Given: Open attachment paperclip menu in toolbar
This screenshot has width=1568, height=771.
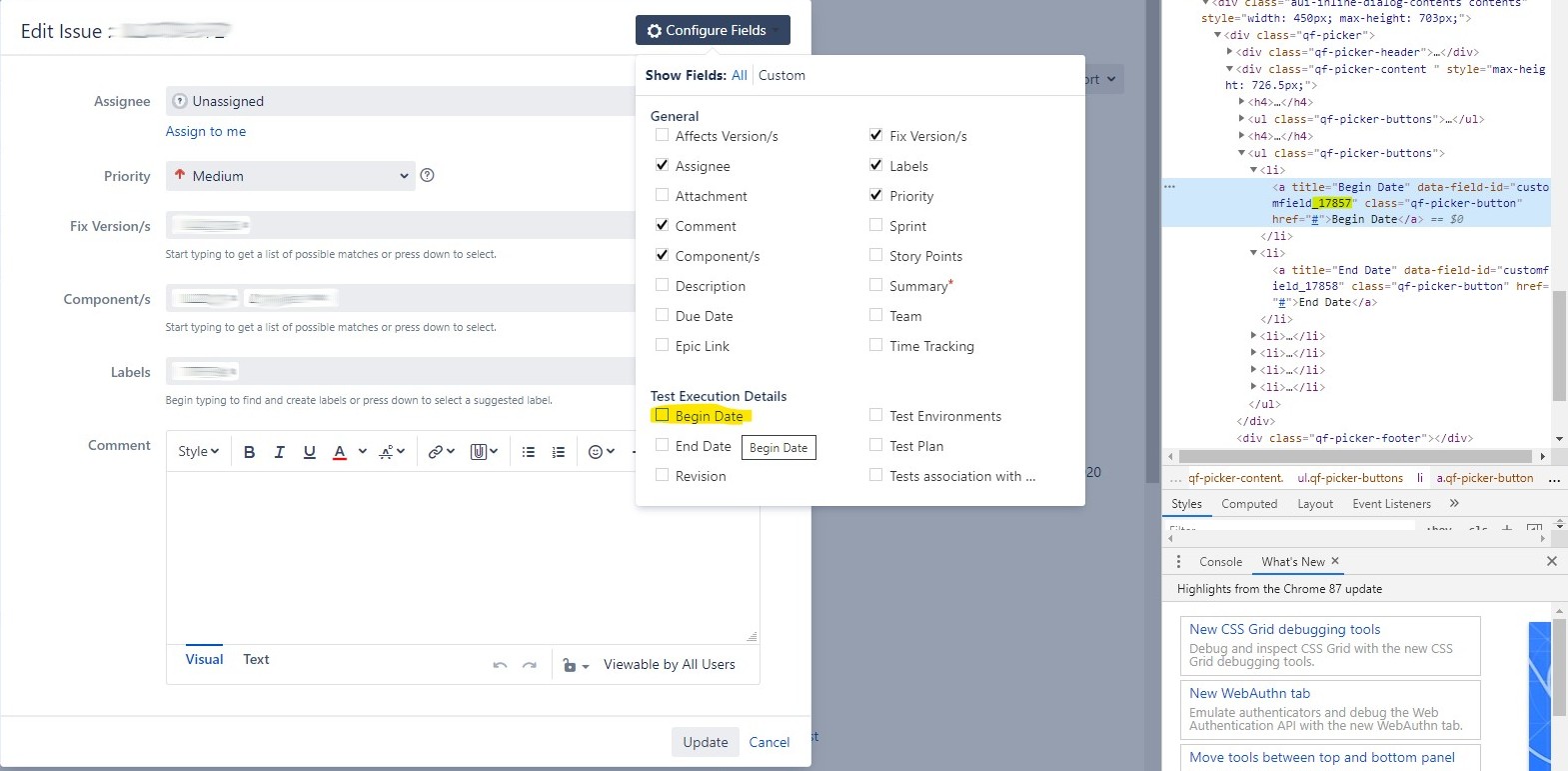Looking at the screenshot, I should (485, 452).
